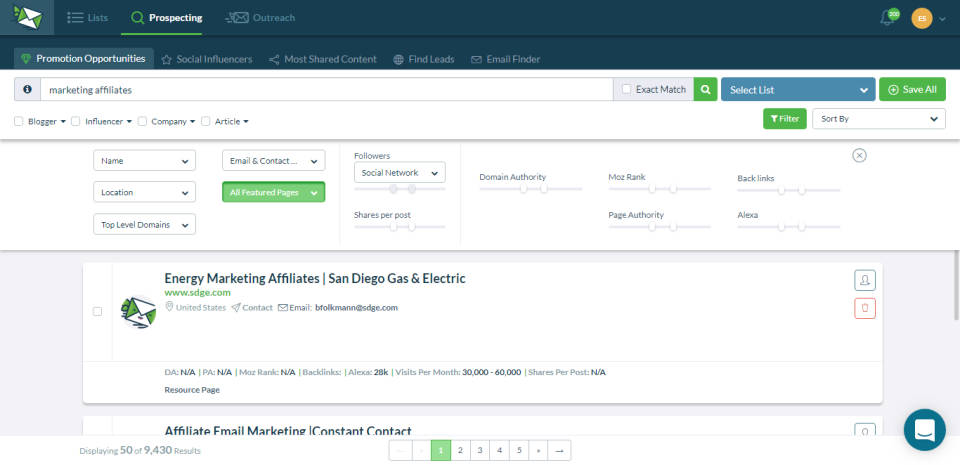
Task: Click the green search magnifier button
Action: 706,90
